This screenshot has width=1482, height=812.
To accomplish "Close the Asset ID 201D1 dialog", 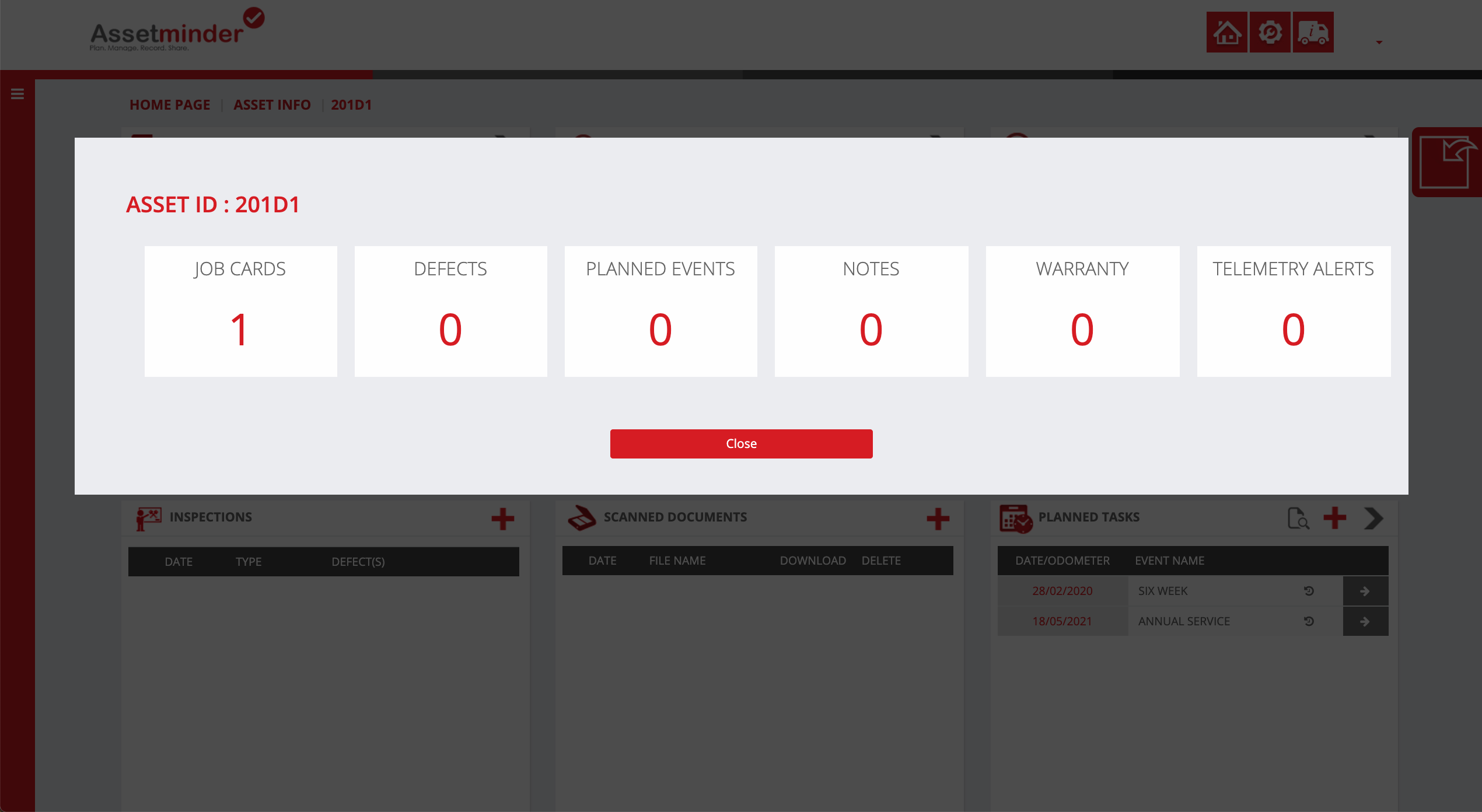I will 741,443.
